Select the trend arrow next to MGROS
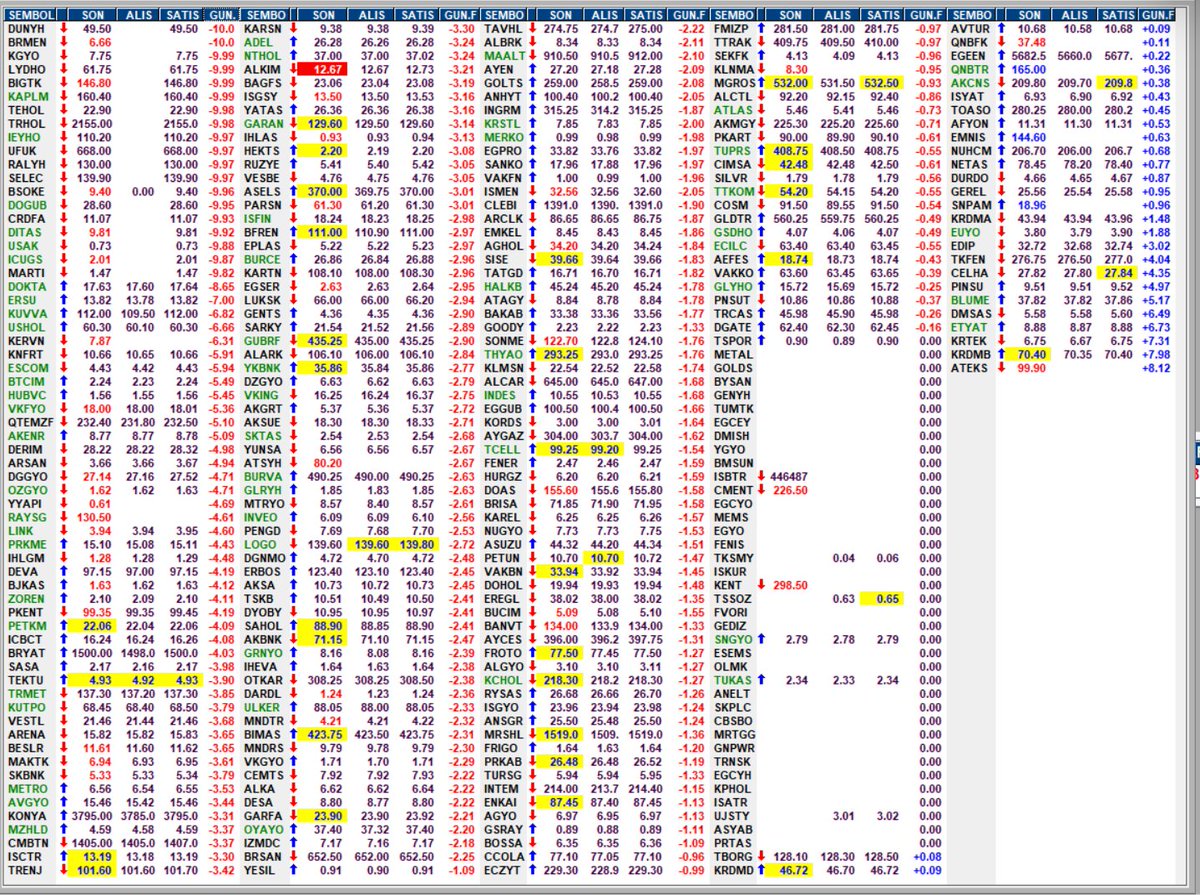This screenshot has width=1200, height=895. point(763,82)
